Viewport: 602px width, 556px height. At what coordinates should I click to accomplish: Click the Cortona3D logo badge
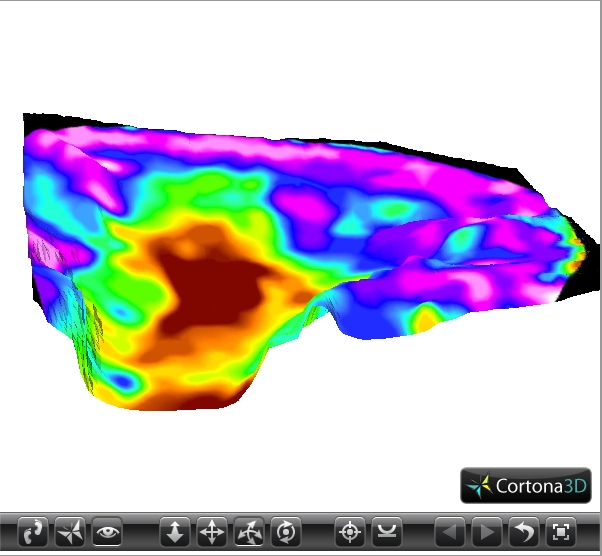point(526,485)
